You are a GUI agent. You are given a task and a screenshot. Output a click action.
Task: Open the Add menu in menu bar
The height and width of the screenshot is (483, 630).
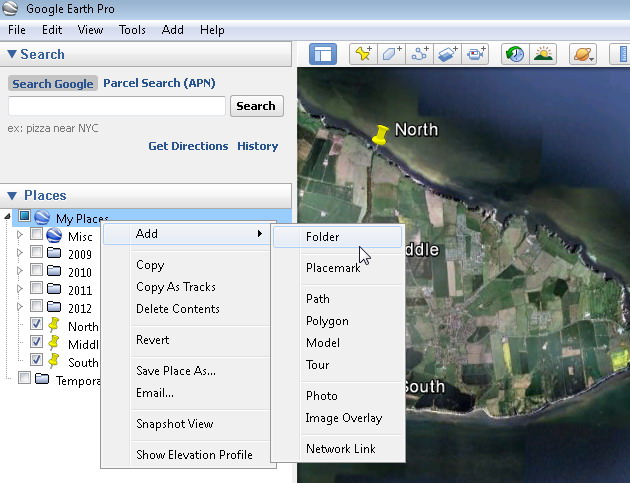173,30
